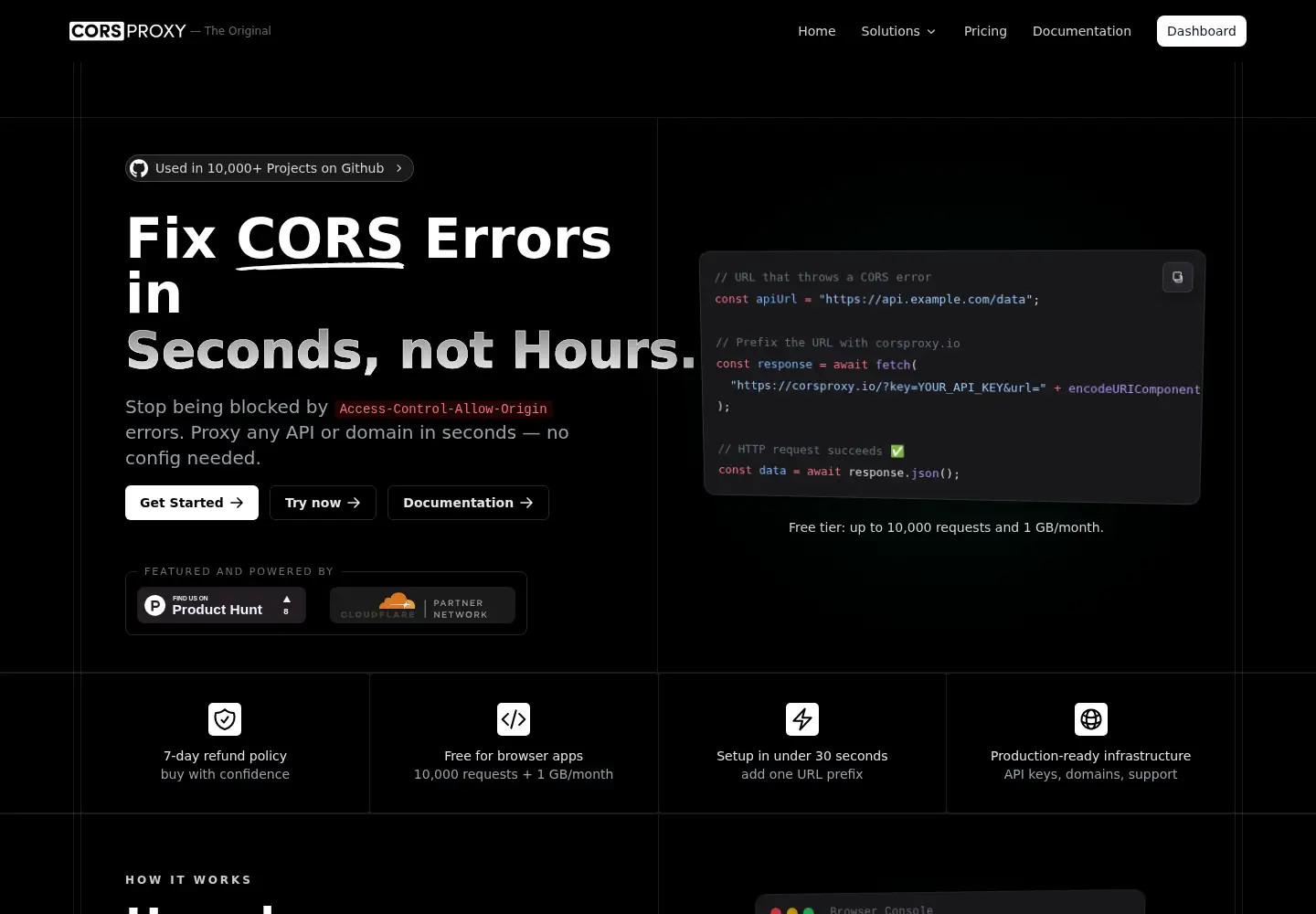
Task: Click the code brackets icon
Action: 514,719
